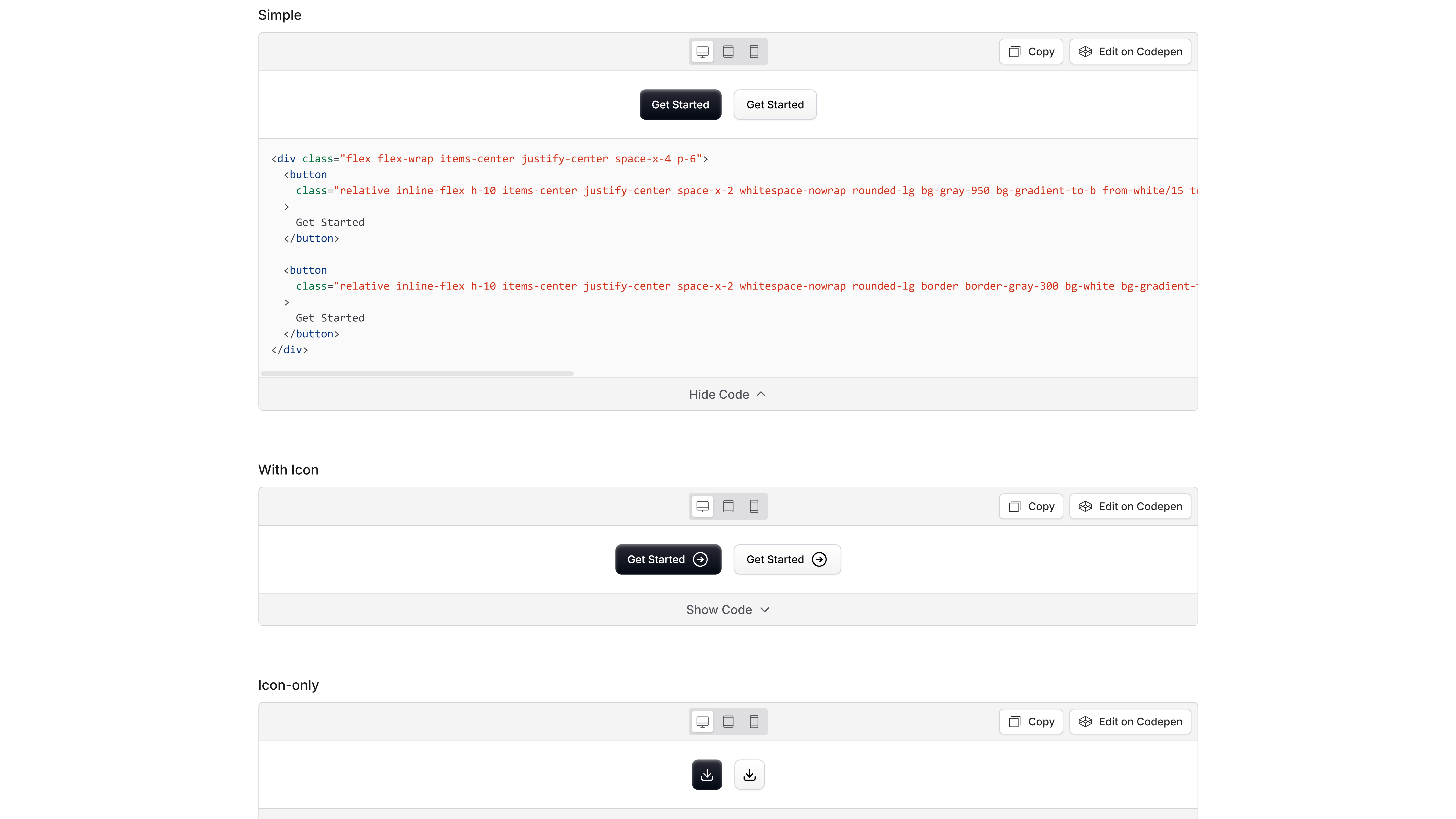
Task: Select tablet preview in Icon-only section
Action: [729, 722]
